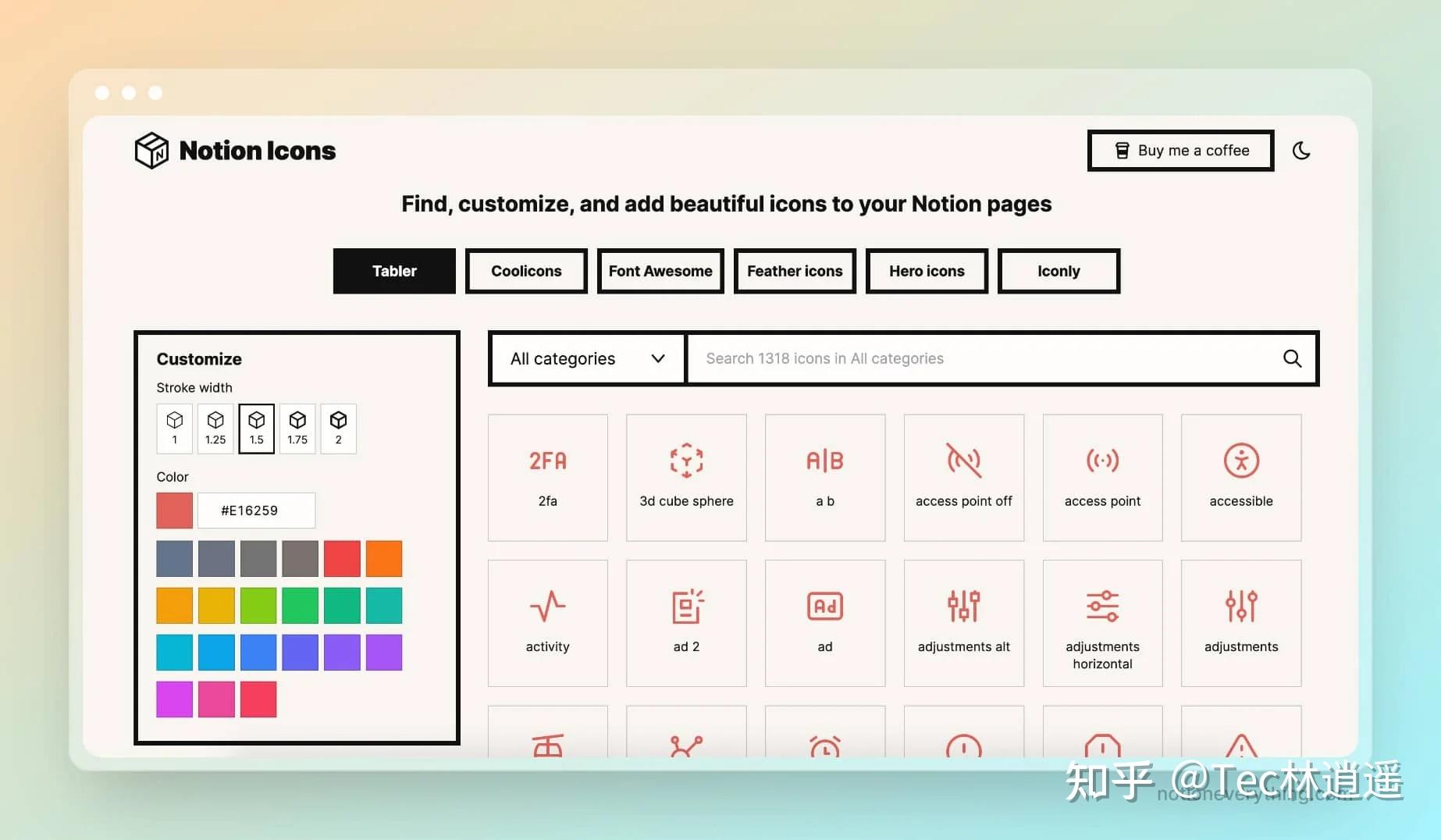The image size is (1441, 840).
Task: Click the Buy me a coffee button
Action: tap(1179, 150)
